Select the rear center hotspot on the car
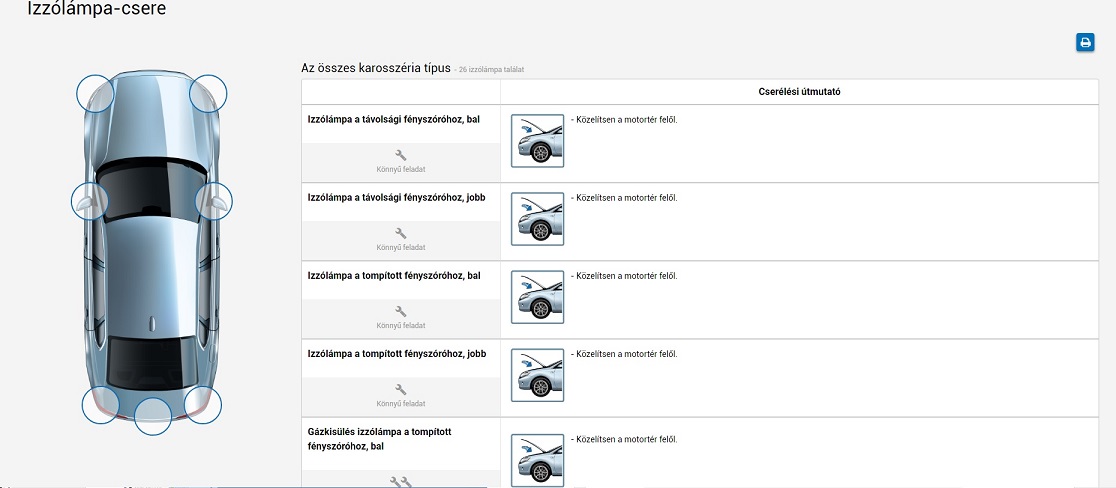Screen dimensions: 1116x488 (x=153, y=416)
